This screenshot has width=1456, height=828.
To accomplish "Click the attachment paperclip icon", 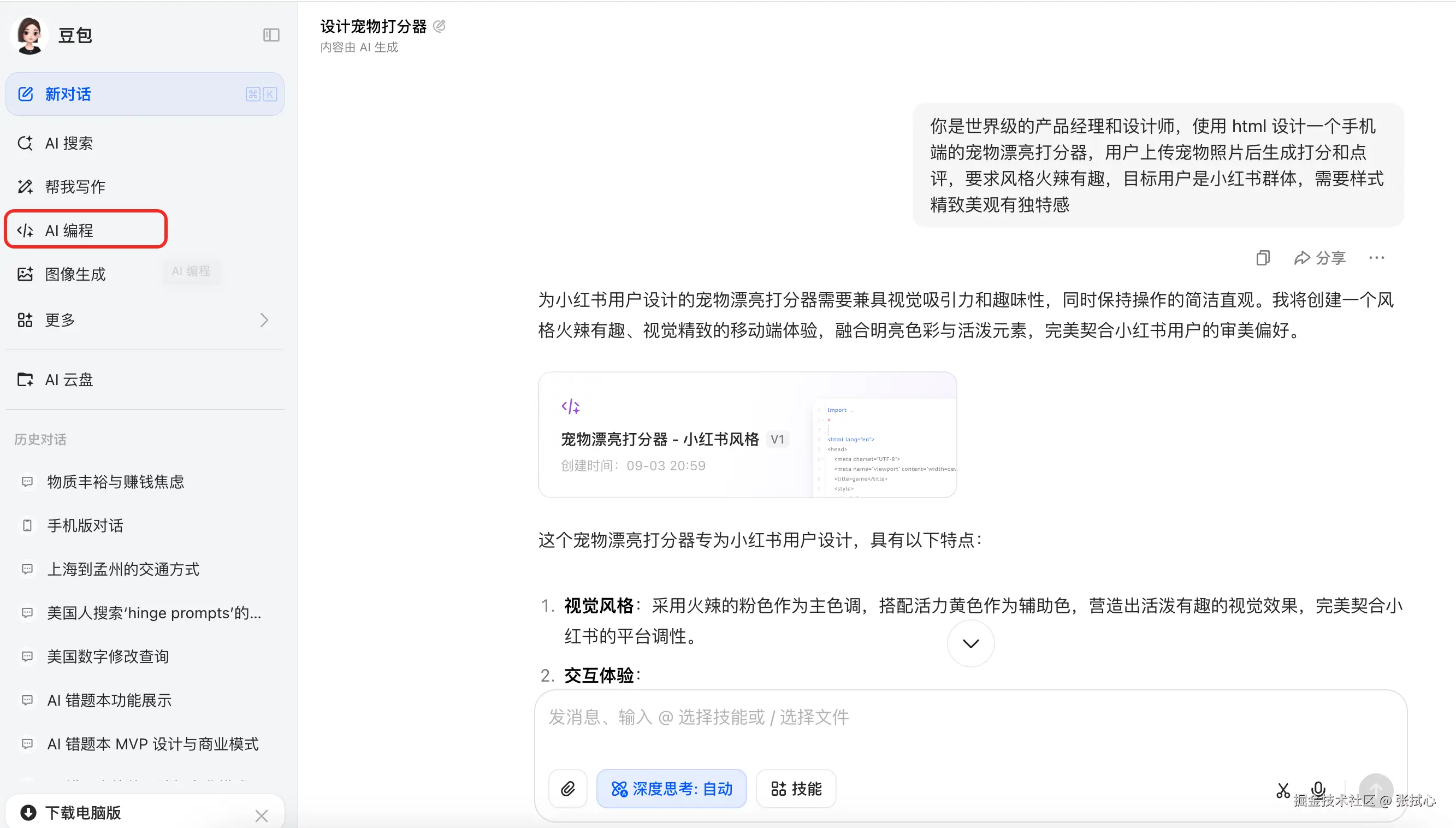I will (567, 789).
